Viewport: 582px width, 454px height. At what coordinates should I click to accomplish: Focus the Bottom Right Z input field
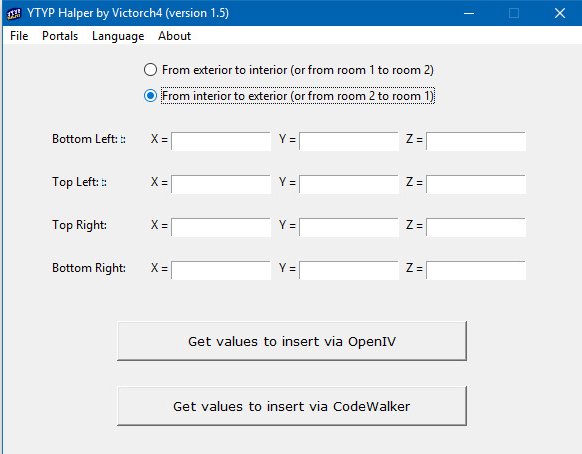pyautogui.click(x=476, y=270)
